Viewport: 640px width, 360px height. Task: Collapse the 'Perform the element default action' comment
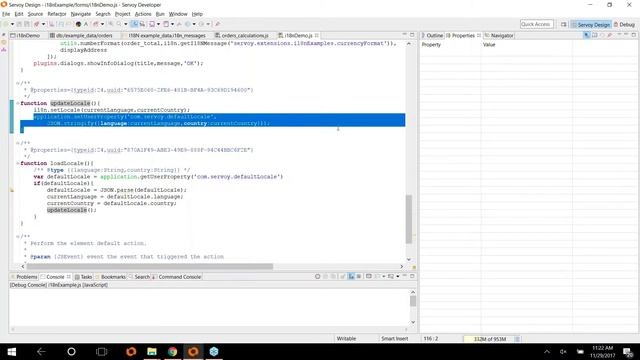click(x=18, y=236)
